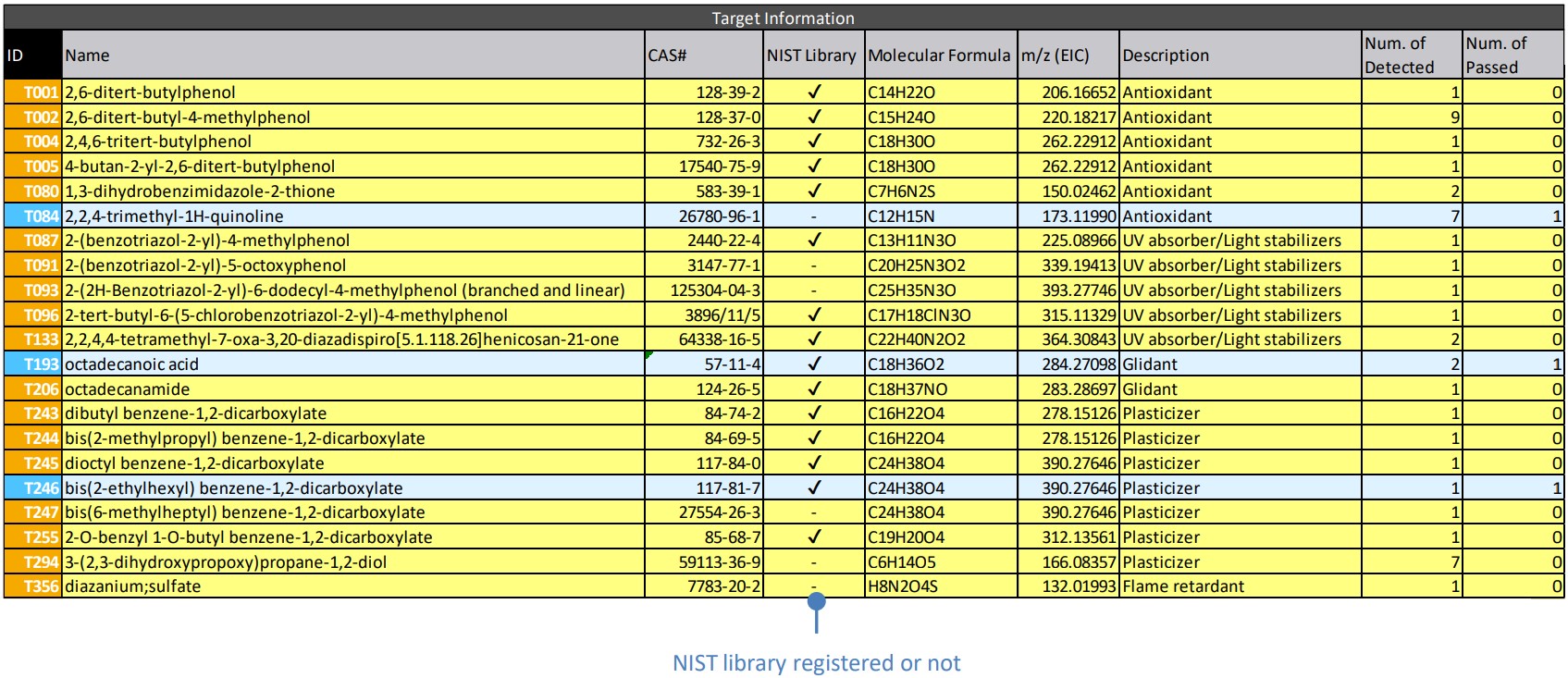Select the Molecular Formula column header
1568x678 pixels.
tap(939, 55)
